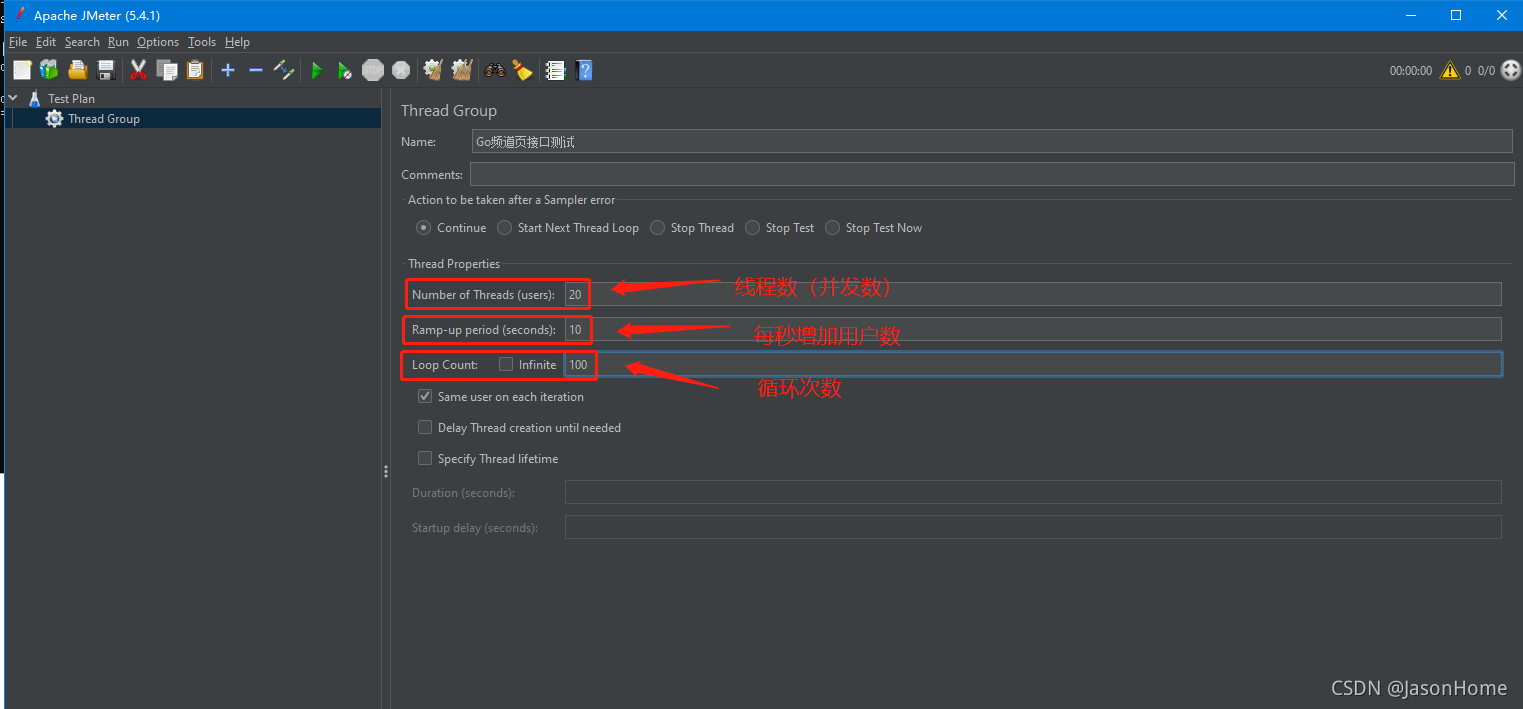Click the Duration (seconds) field
Screen dimensions: 1523x709
point(1033,492)
